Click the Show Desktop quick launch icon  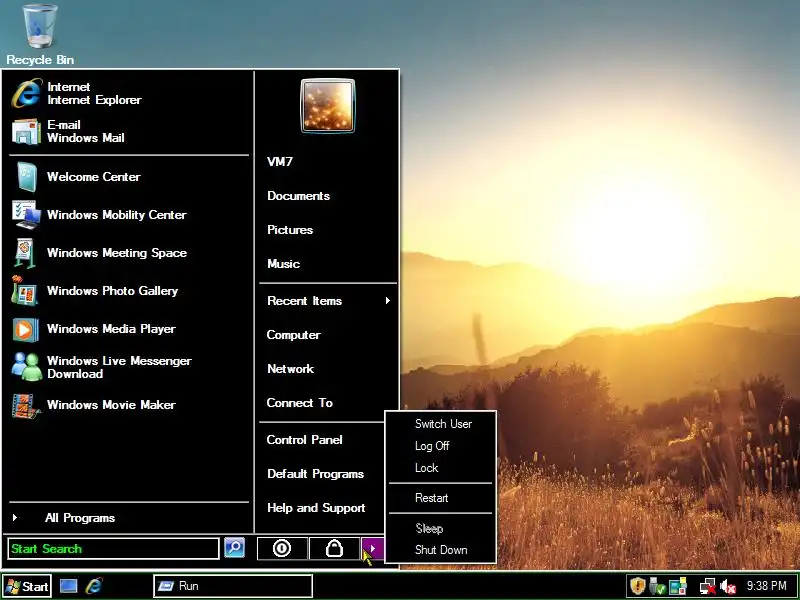tap(68, 586)
